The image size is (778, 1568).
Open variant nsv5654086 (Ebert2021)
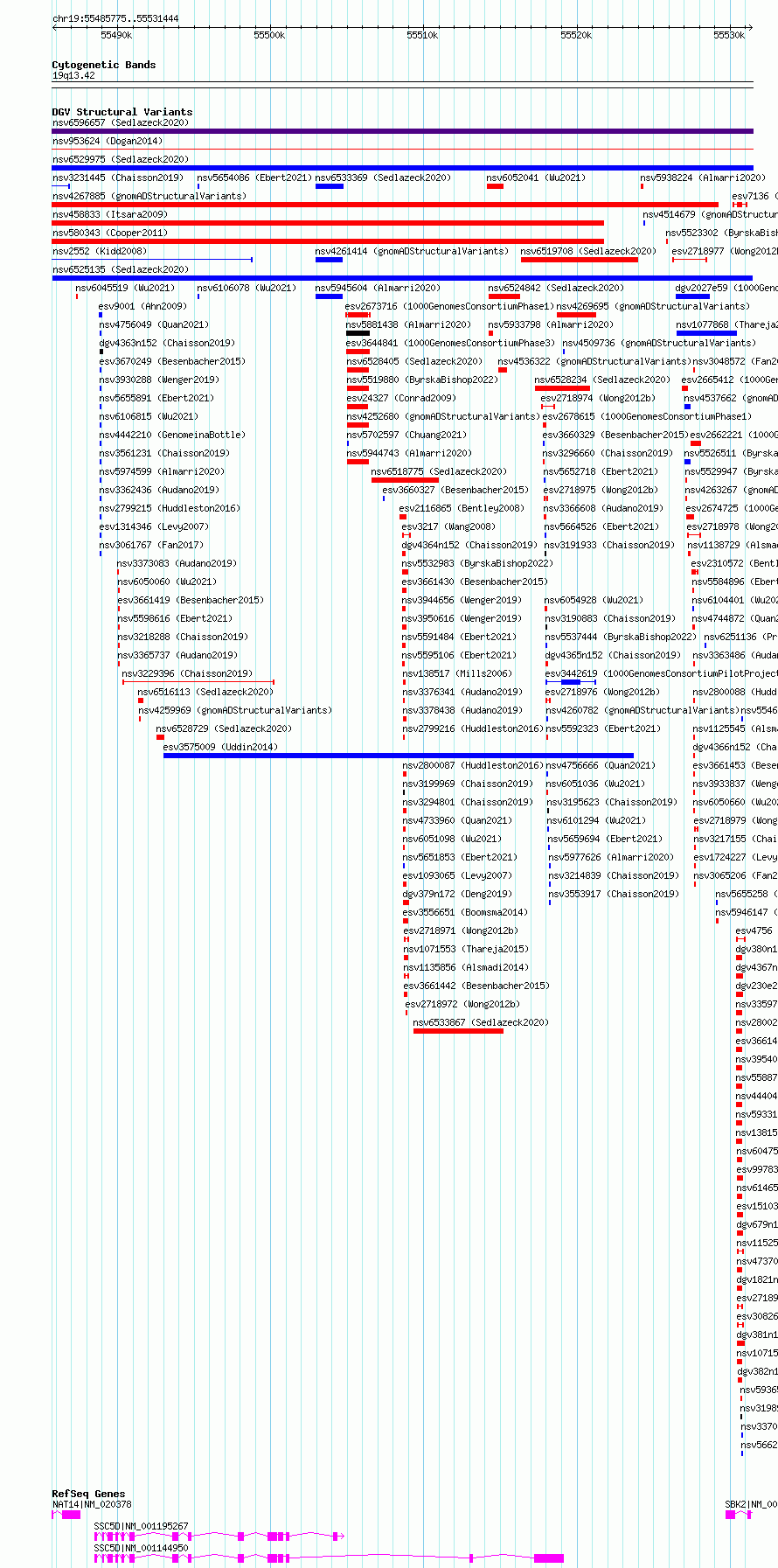click(254, 178)
